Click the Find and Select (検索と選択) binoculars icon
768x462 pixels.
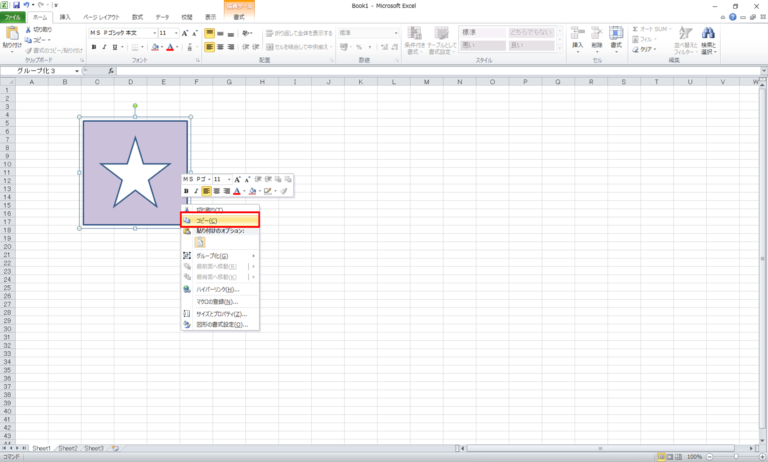pyautogui.click(x=708, y=33)
